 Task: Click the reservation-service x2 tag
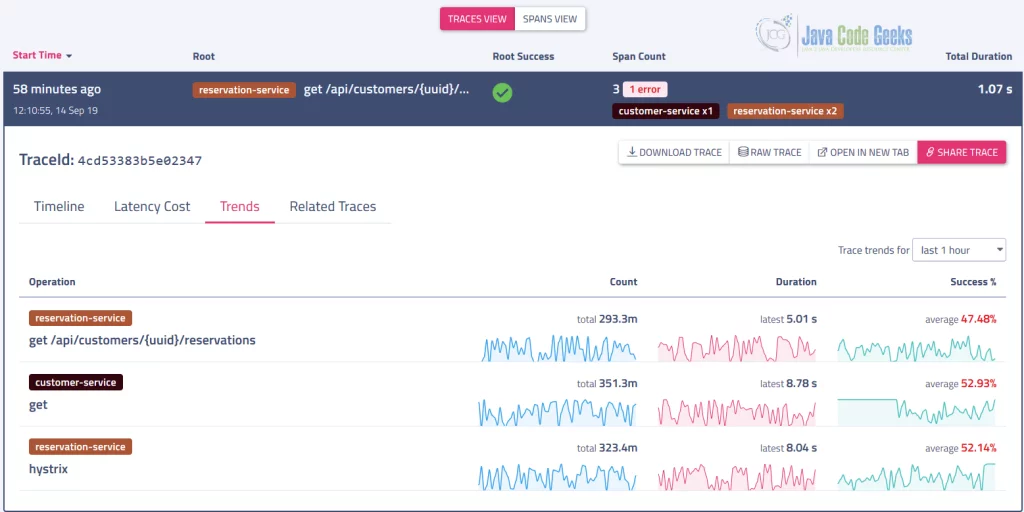point(785,111)
